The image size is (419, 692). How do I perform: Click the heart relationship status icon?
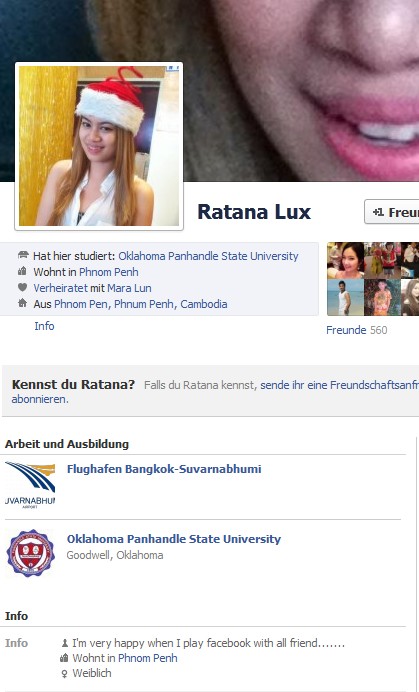point(23,287)
